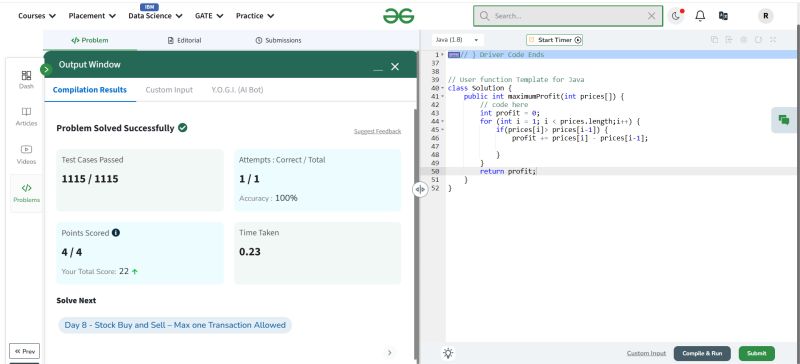Open Articles in the sidebar

(x=27, y=117)
